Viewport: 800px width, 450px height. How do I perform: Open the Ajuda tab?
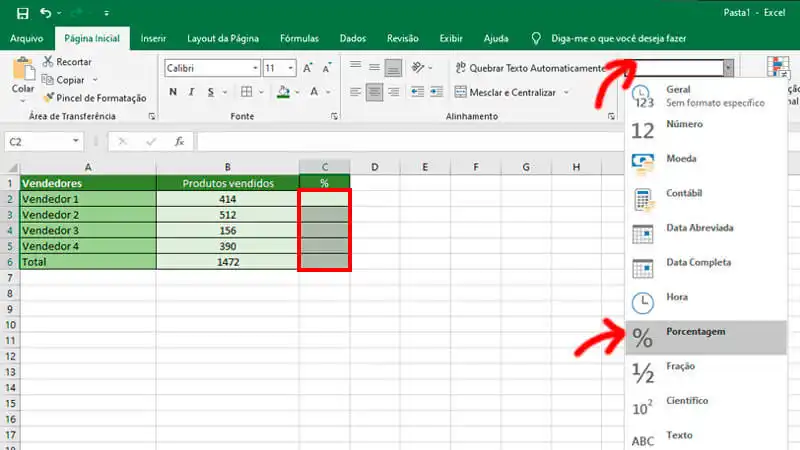tap(496, 39)
